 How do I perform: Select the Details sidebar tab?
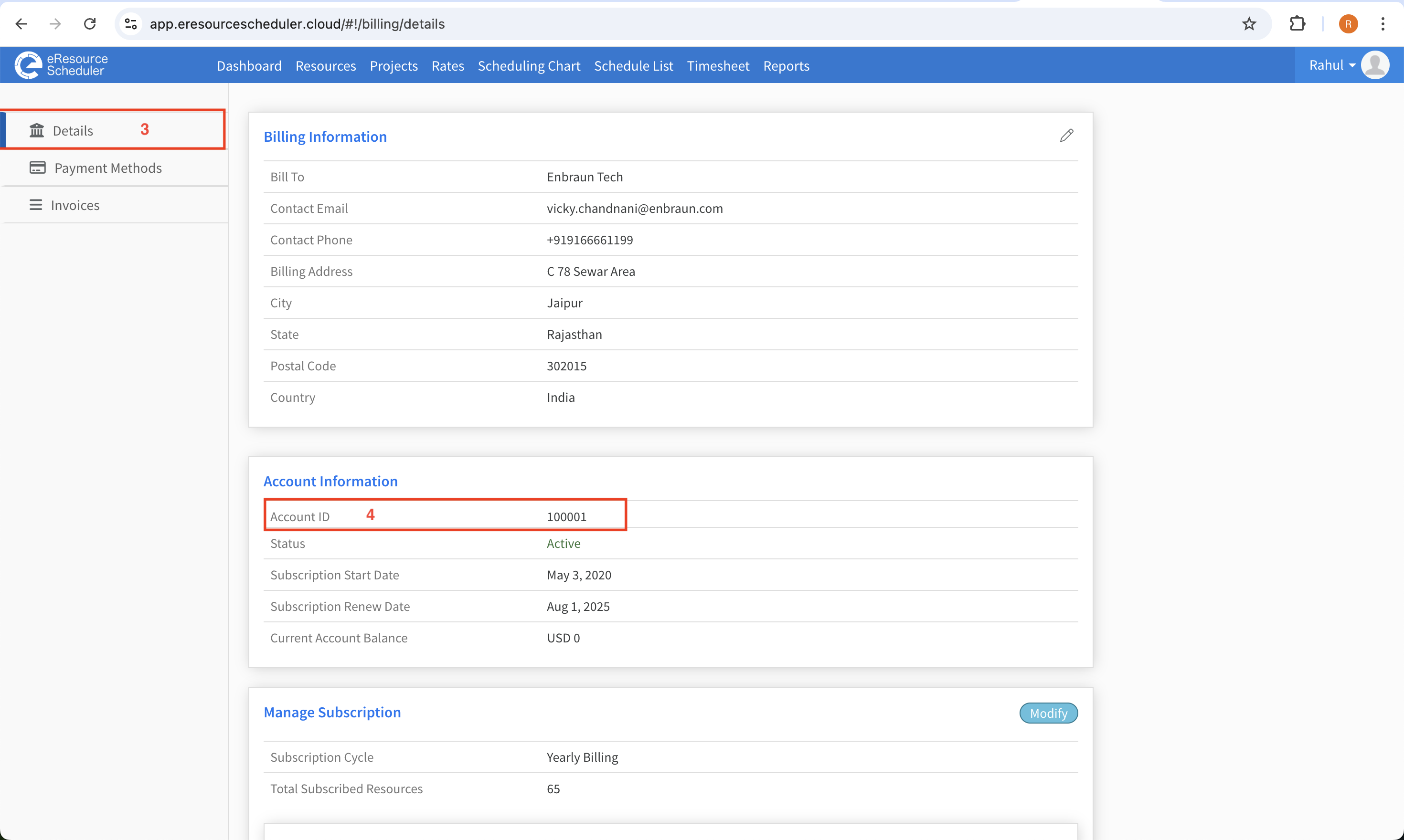(115, 131)
